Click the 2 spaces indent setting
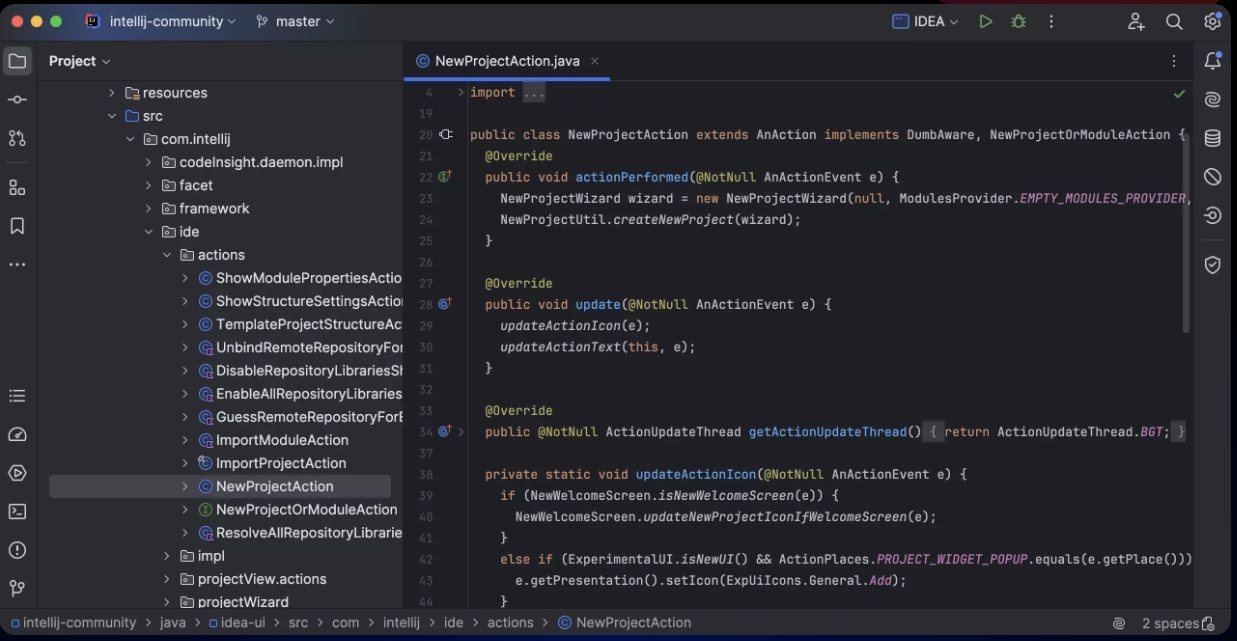Viewport: 1237px width, 641px height. (x=1170, y=623)
